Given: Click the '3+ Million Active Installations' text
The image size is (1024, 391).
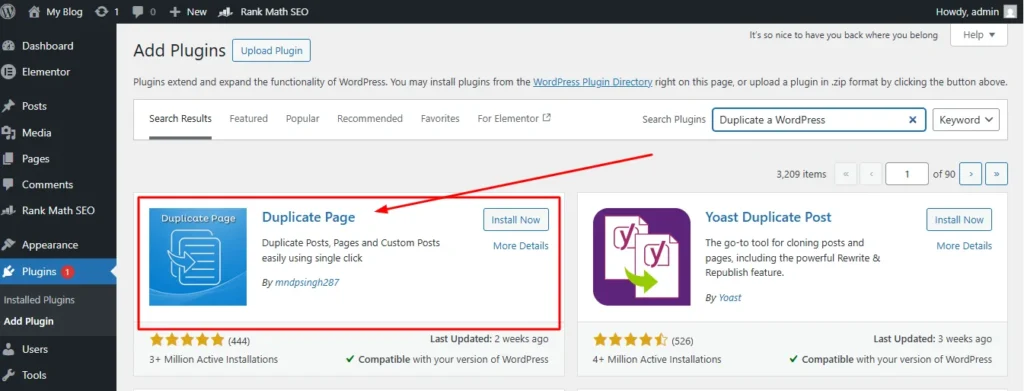Looking at the screenshot, I should pos(214,359).
